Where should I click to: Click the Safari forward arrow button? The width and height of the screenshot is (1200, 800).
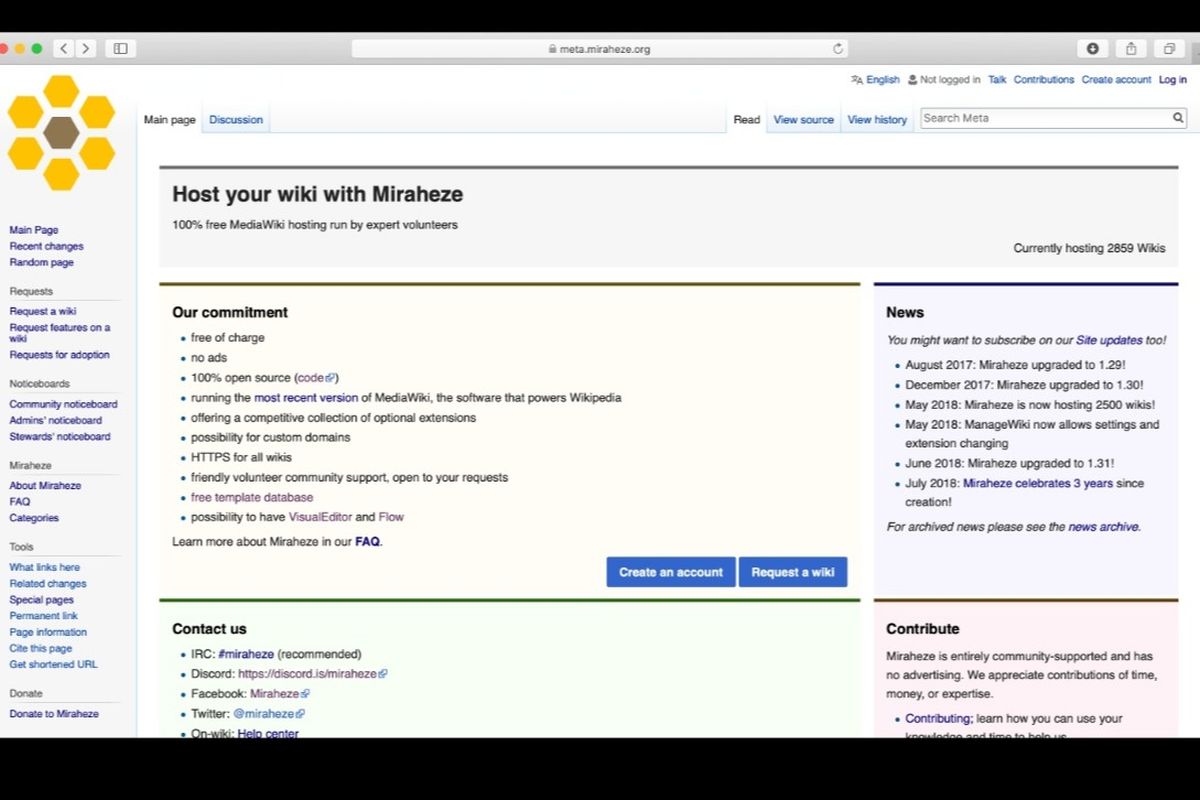(x=86, y=48)
